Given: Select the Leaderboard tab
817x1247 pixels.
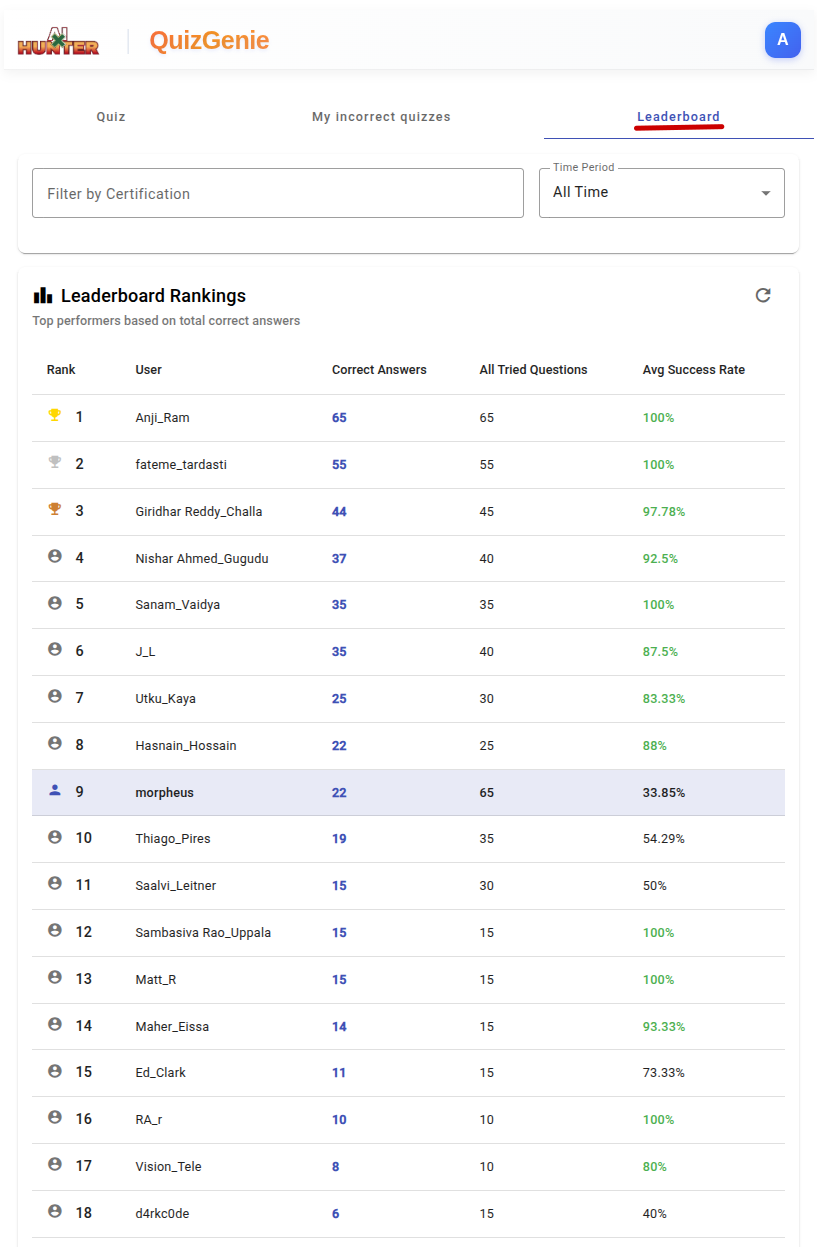Looking at the screenshot, I should pos(678,117).
